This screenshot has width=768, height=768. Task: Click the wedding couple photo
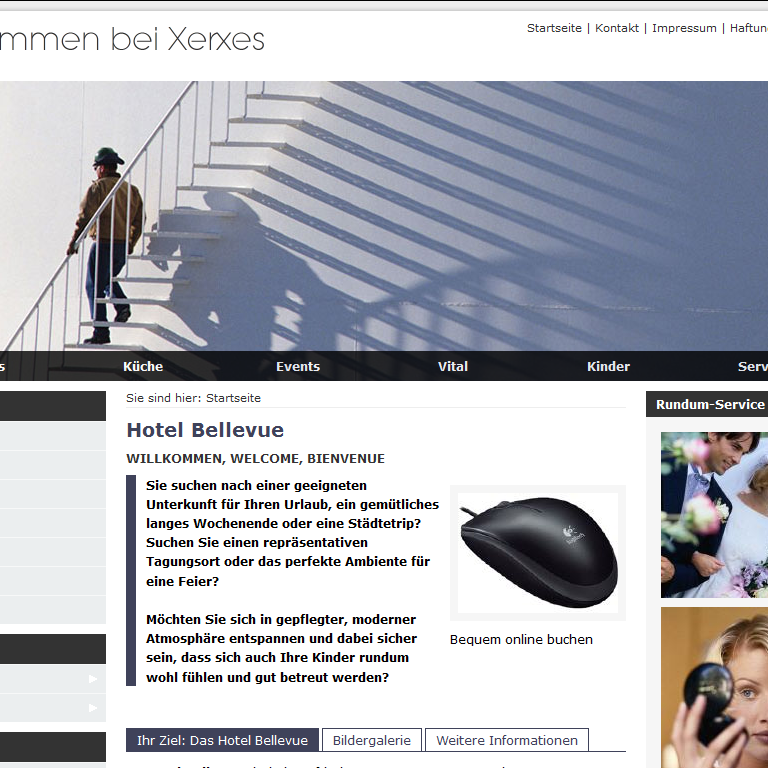tap(714, 515)
